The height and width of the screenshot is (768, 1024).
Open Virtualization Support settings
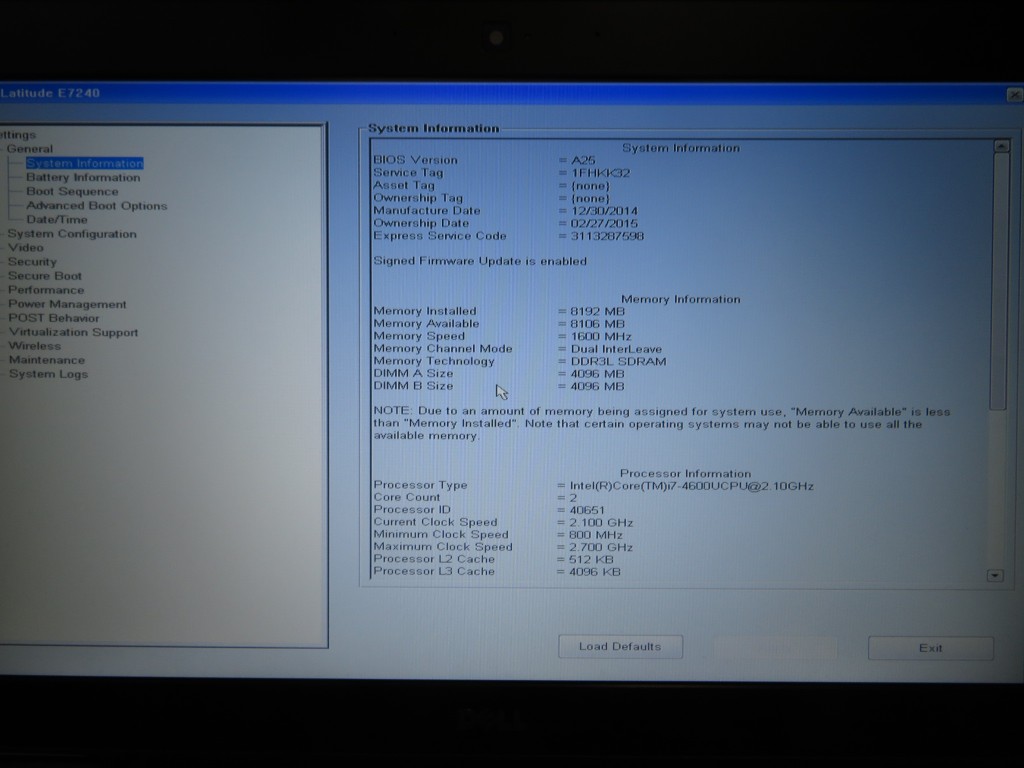tap(73, 332)
